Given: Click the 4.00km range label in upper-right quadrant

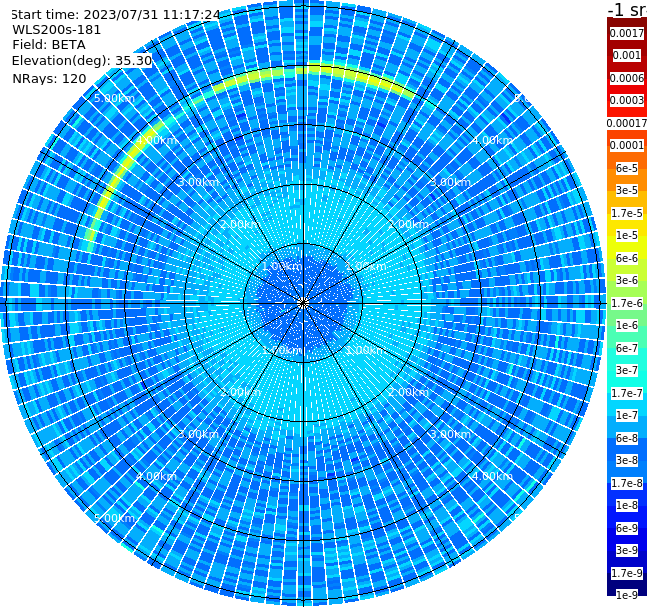Looking at the screenshot, I should (492, 140).
